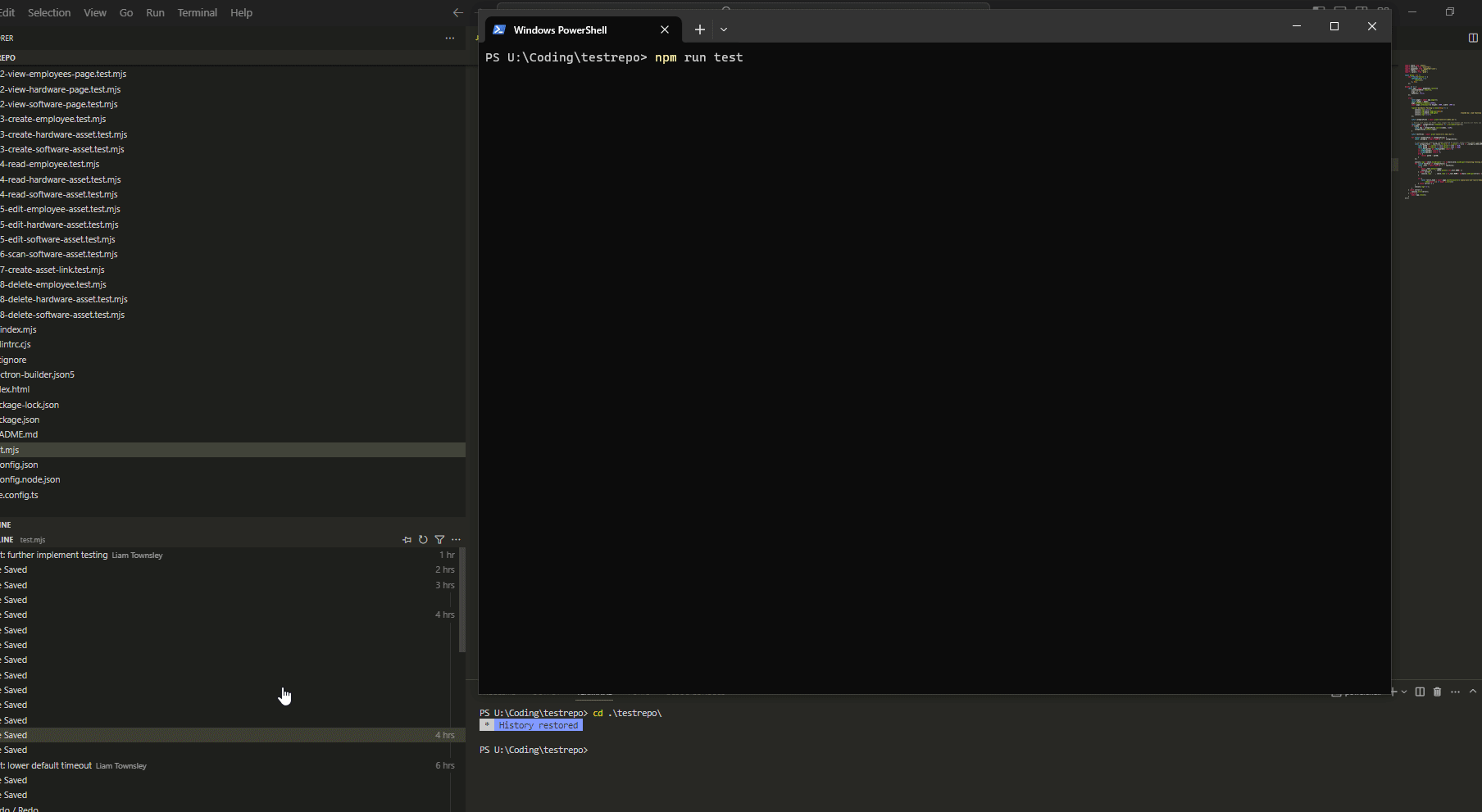1482x812 pixels.
Task: Split the editor right in VS Code
Action: (1473, 38)
